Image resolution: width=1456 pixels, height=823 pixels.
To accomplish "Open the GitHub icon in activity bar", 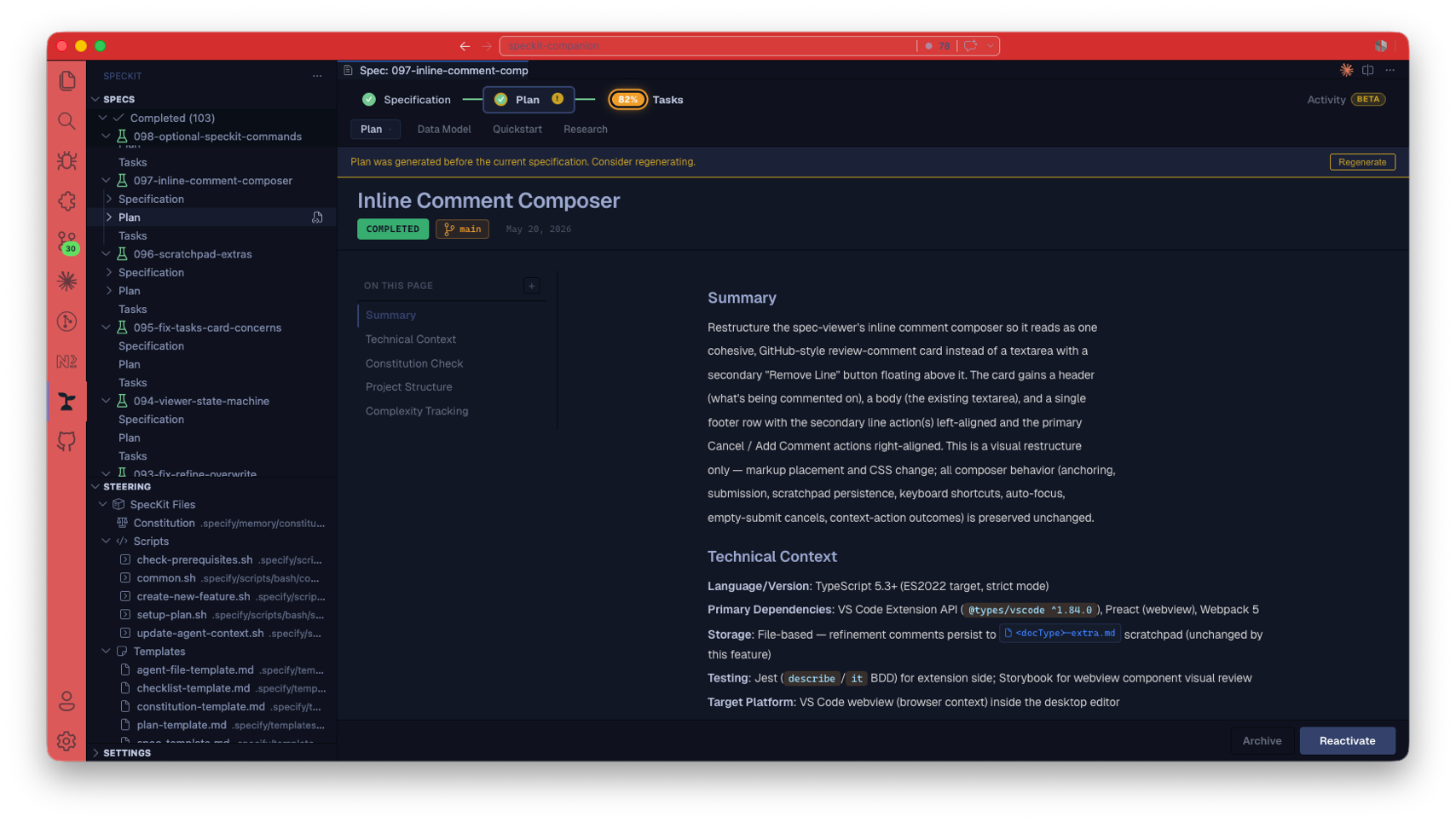I will [x=66, y=441].
